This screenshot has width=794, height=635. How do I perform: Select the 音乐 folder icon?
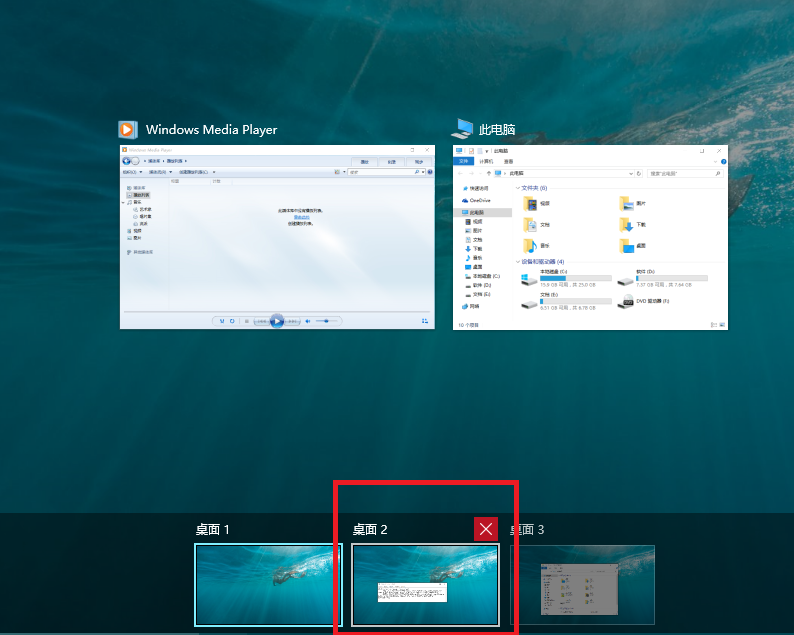(529, 245)
